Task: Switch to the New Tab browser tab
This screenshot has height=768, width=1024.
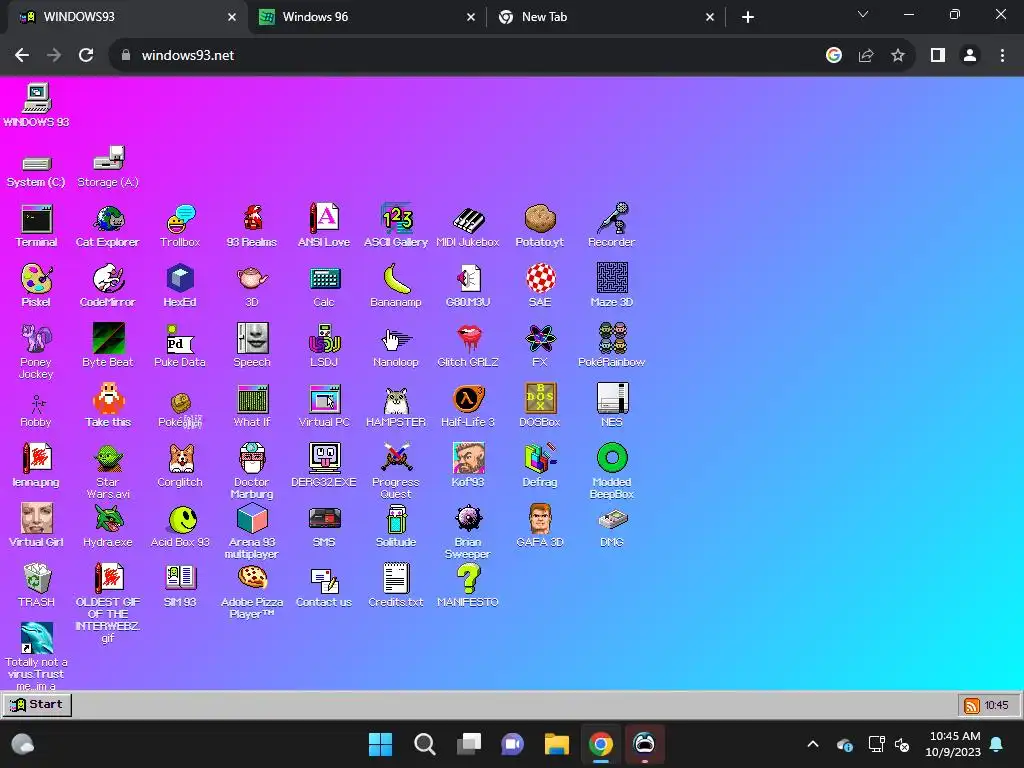Action: (x=606, y=17)
